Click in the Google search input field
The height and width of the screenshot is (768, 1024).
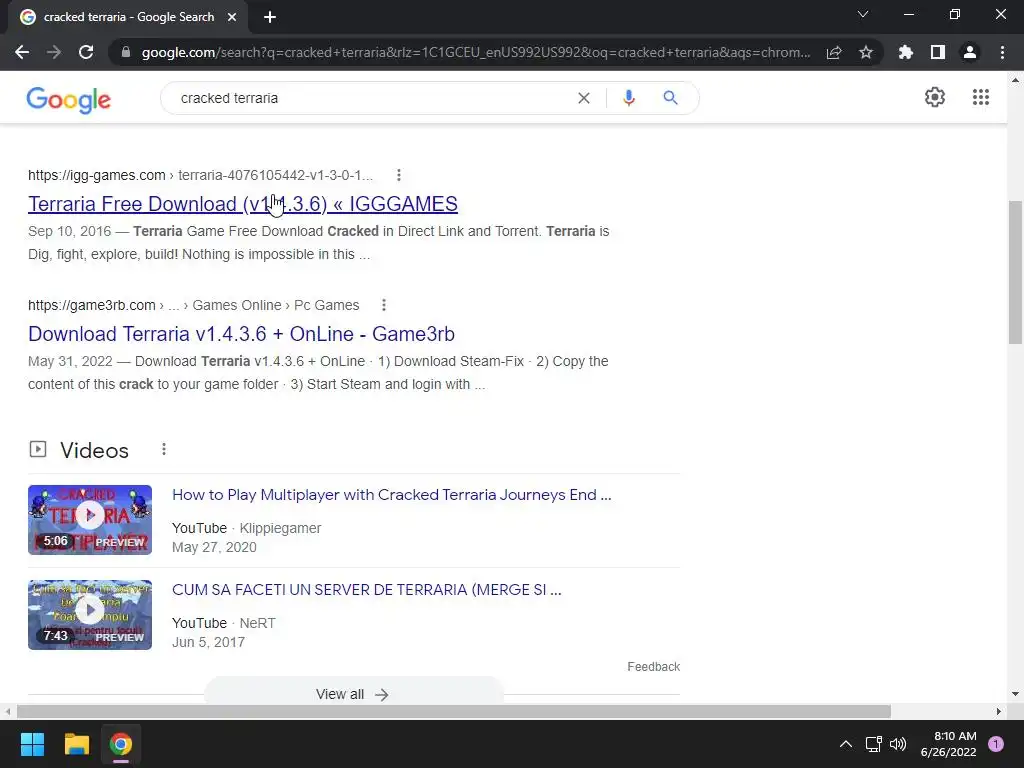[x=372, y=98]
